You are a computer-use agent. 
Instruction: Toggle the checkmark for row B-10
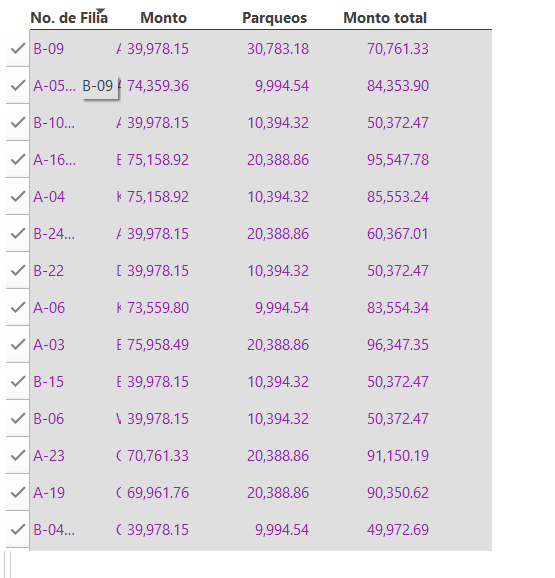point(18,122)
